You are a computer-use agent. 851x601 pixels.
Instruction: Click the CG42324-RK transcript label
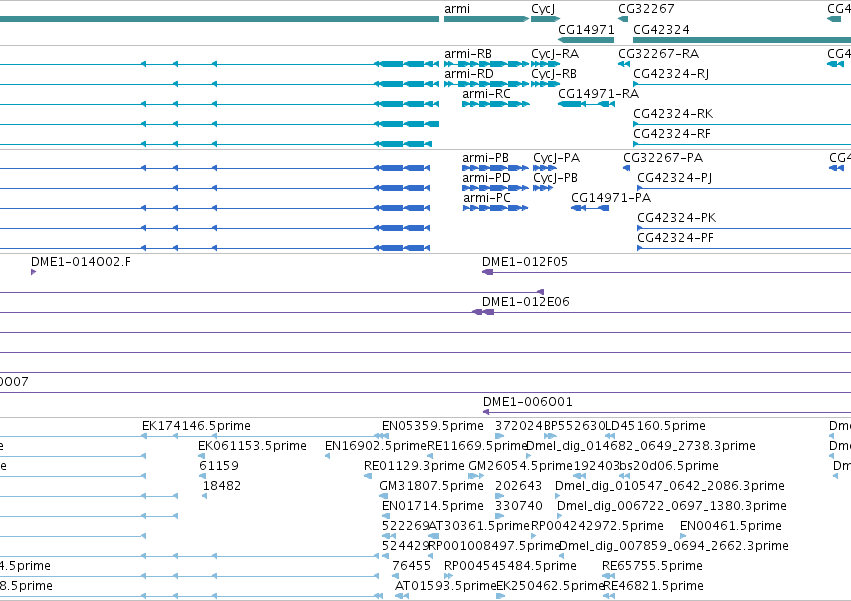click(x=673, y=114)
